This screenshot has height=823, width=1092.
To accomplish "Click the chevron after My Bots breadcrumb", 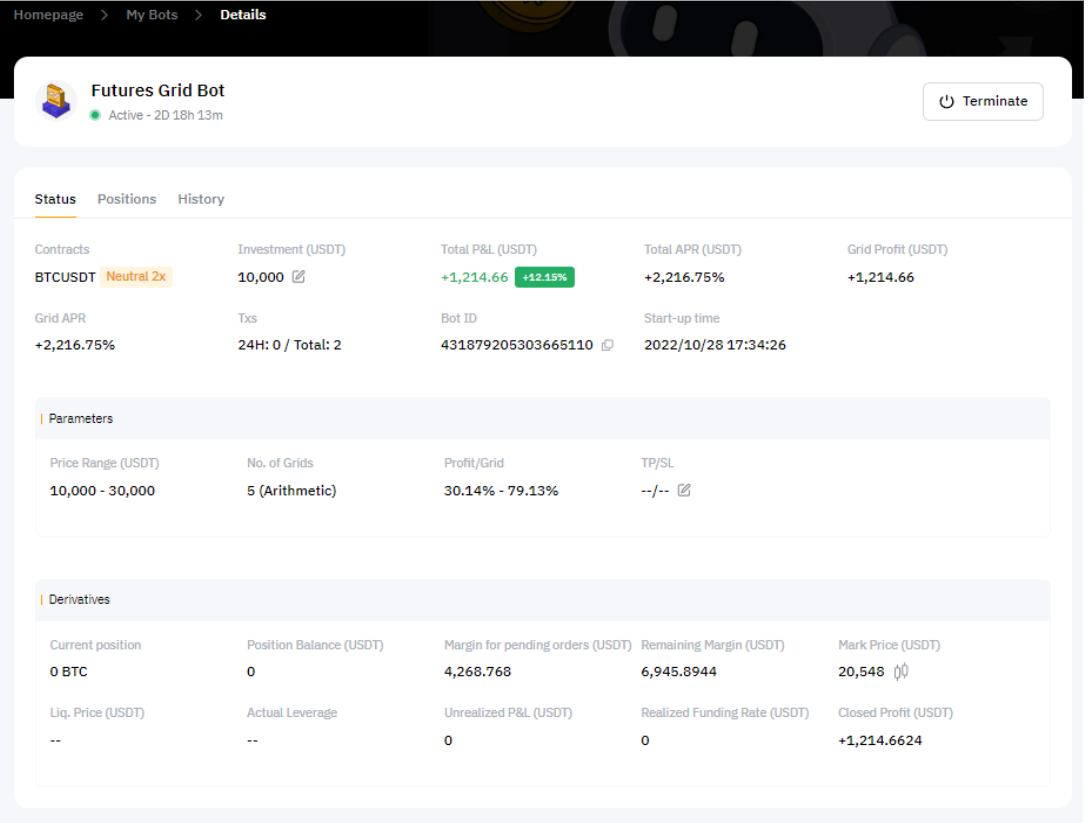I will (x=199, y=15).
